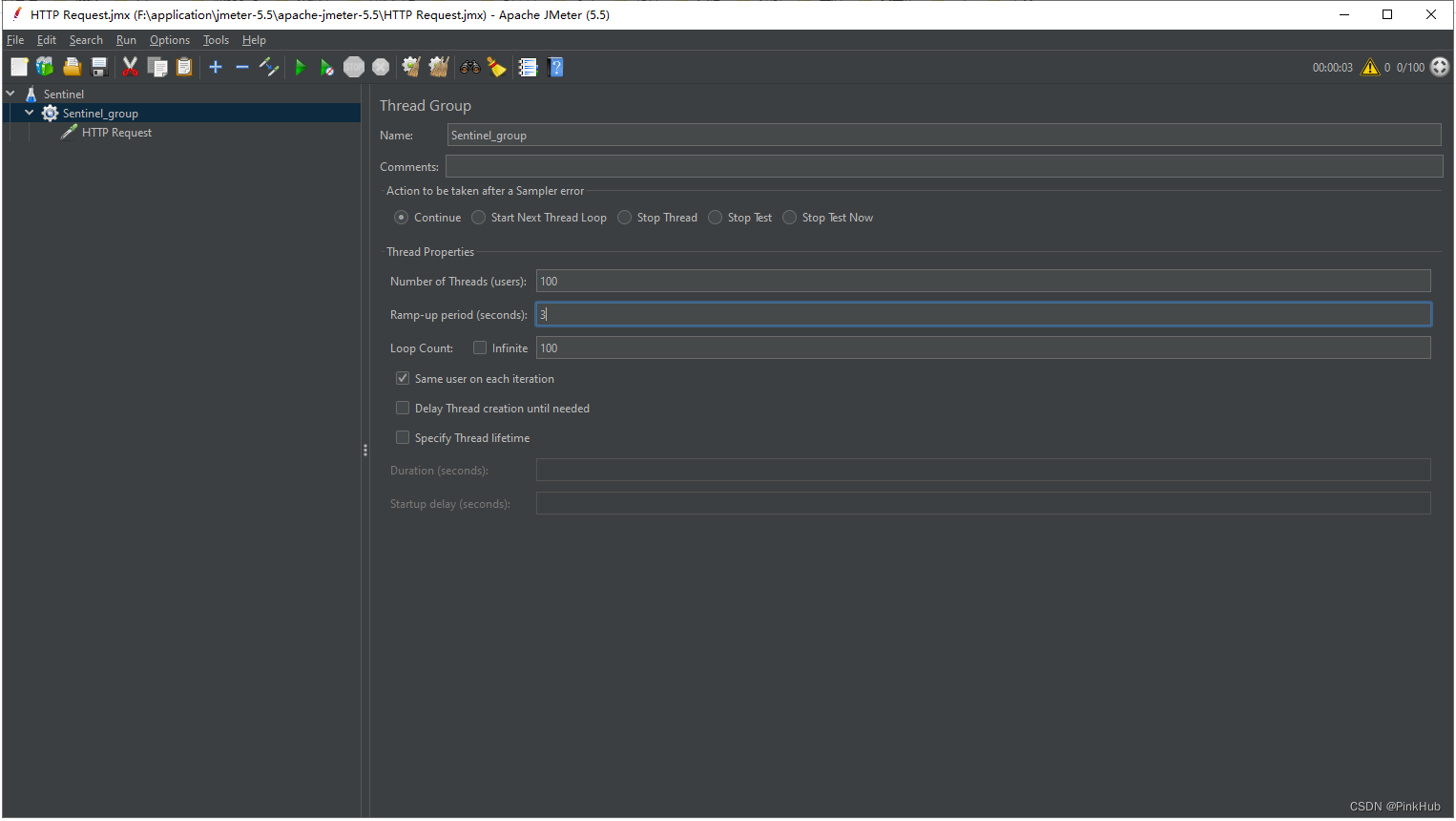
Task: Expand all tree nodes with plus icon
Action: click(216, 67)
